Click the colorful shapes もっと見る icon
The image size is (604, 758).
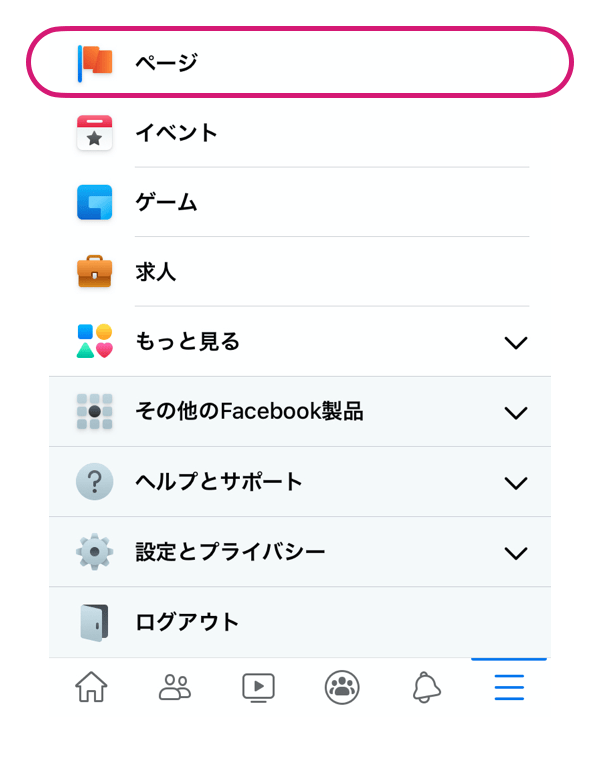tap(95, 341)
